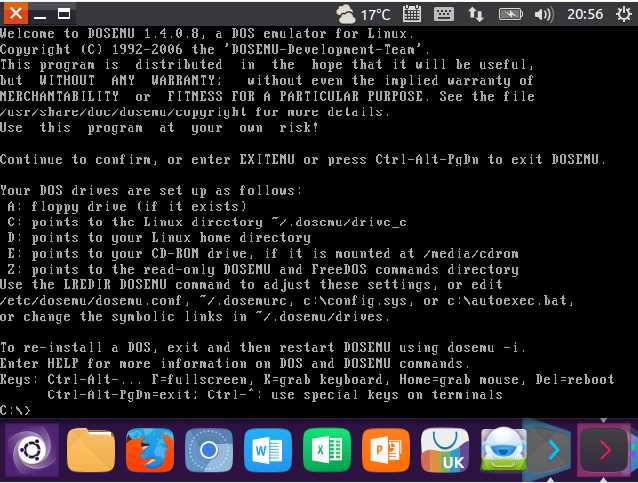Click the 'D: points to your Linux home directory' line
The width and height of the screenshot is (638, 483).
159,238
